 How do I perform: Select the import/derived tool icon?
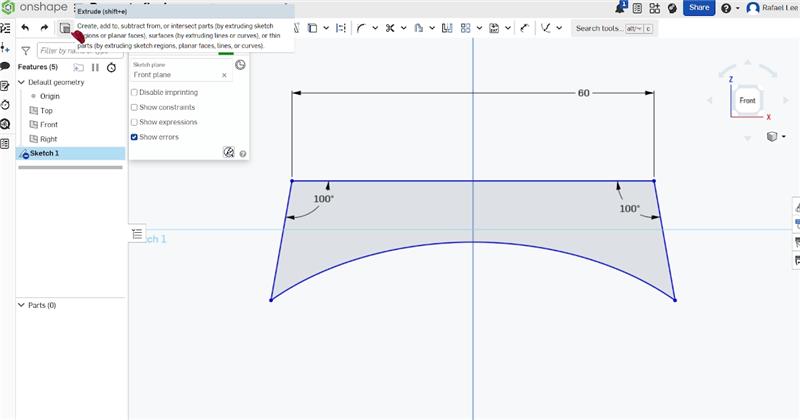tap(494, 28)
